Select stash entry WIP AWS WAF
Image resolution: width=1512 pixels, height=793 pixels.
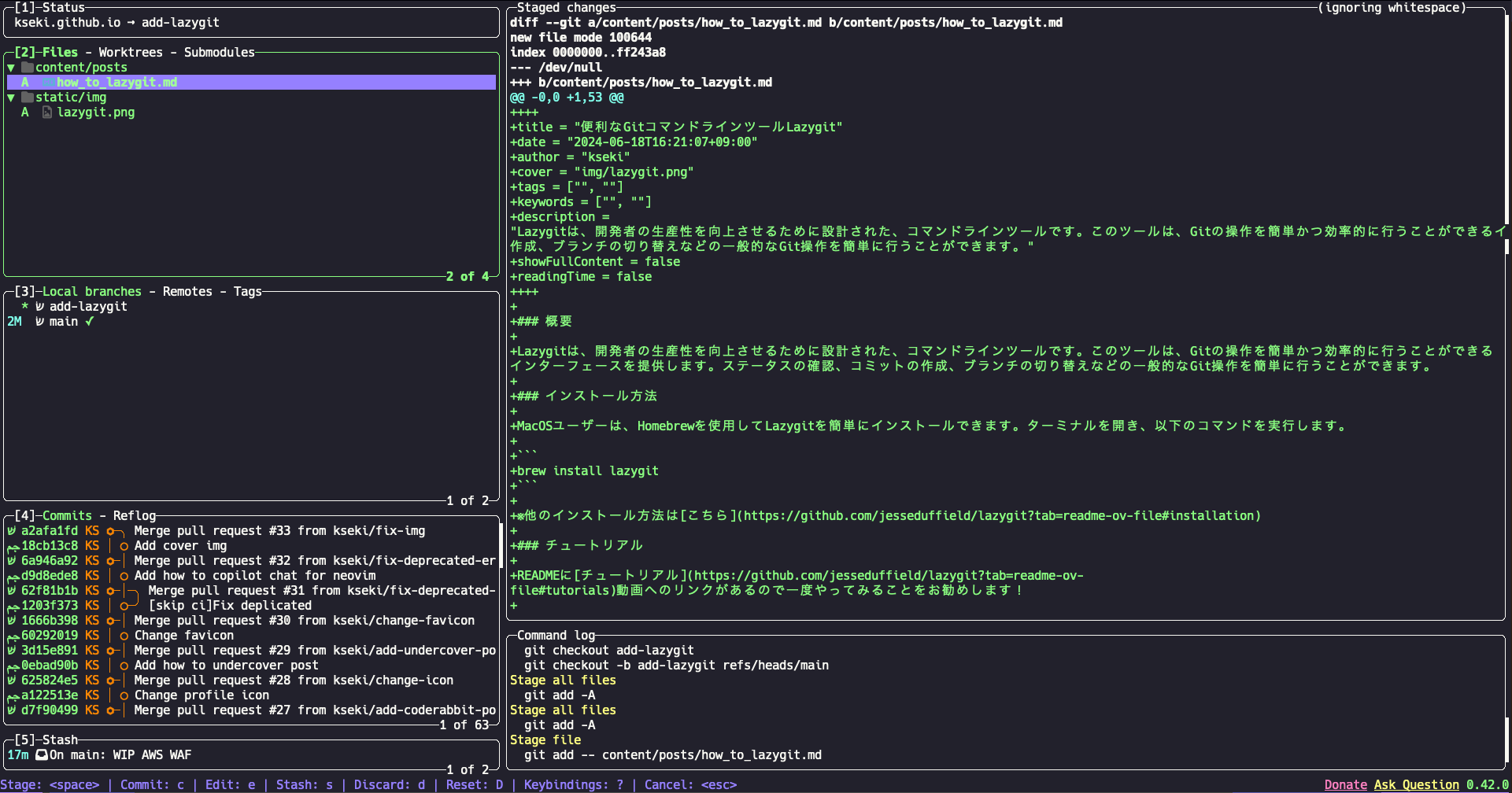tap(251, 755)
